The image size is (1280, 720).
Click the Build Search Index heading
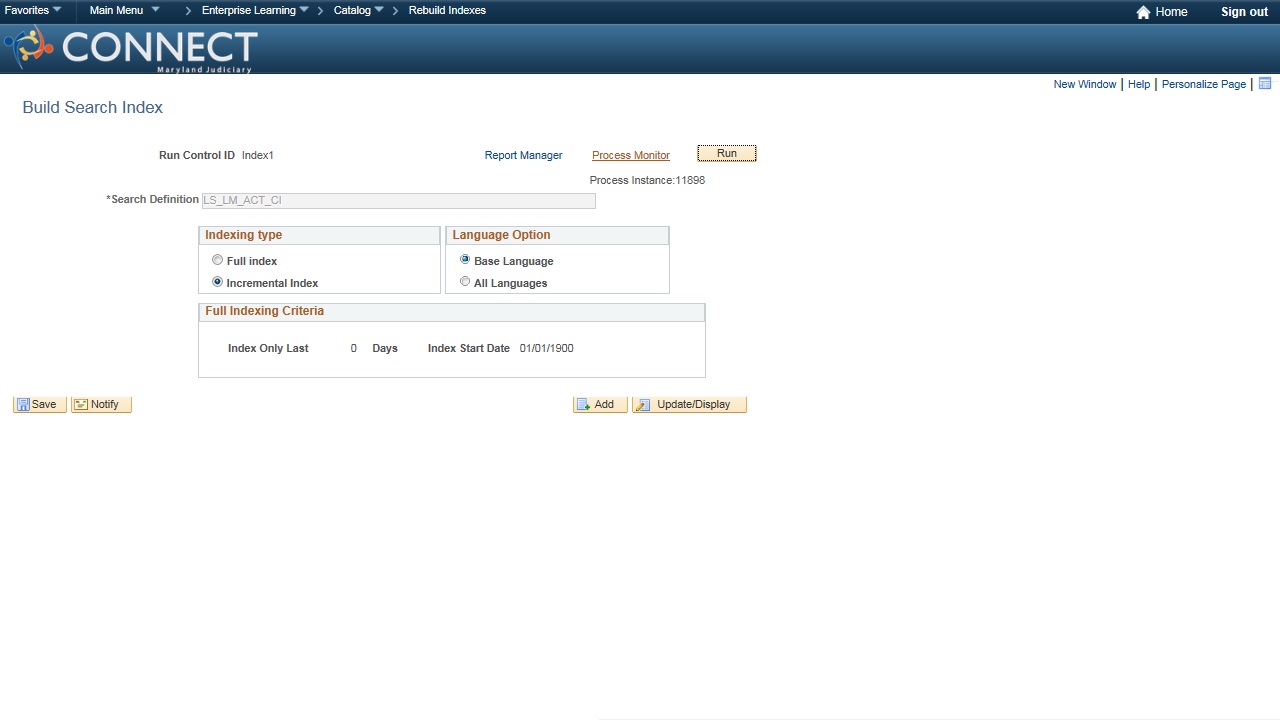[x=92, y=107]
